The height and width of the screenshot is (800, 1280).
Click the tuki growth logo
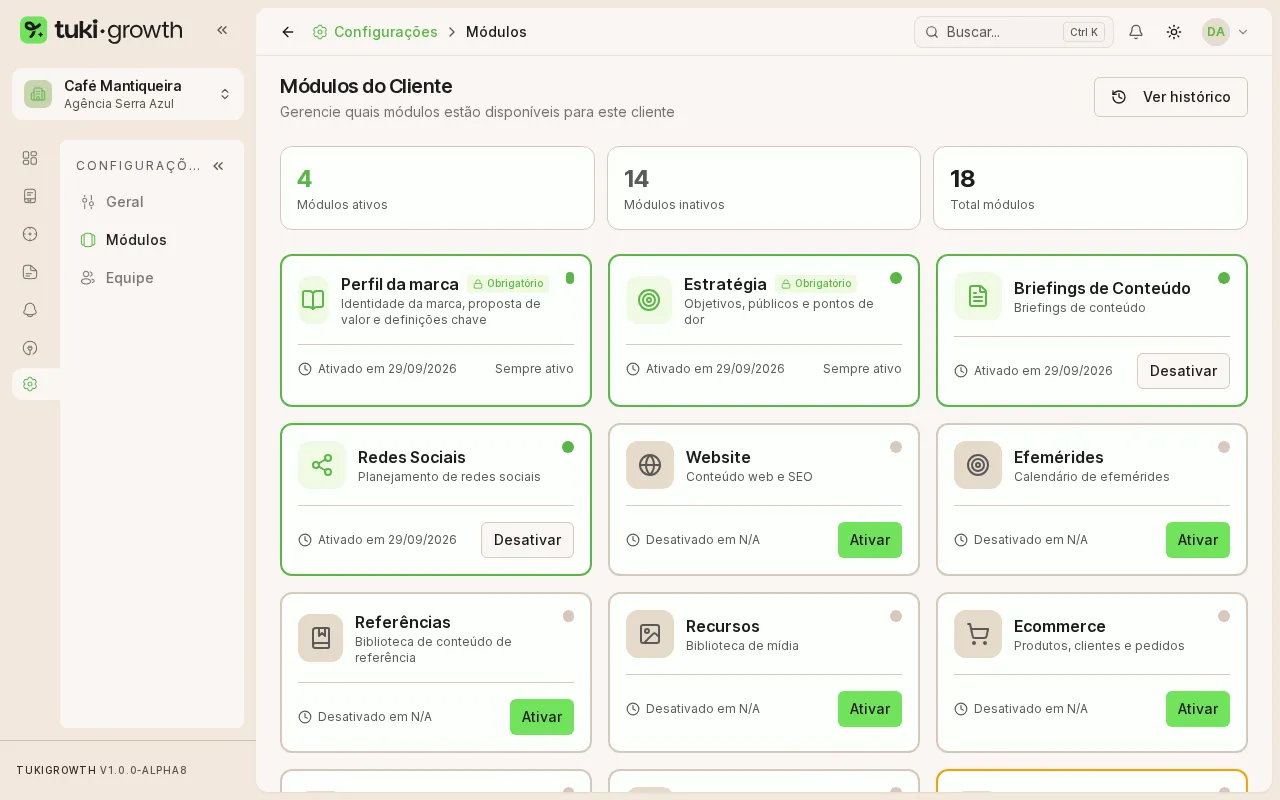click(101, 30)
